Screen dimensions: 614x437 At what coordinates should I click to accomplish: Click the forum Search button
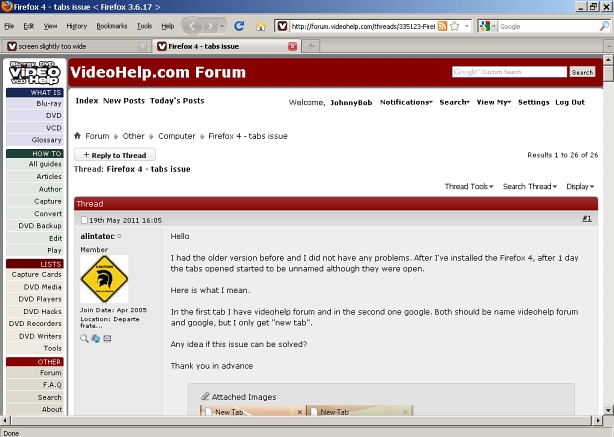coord(582,72)
